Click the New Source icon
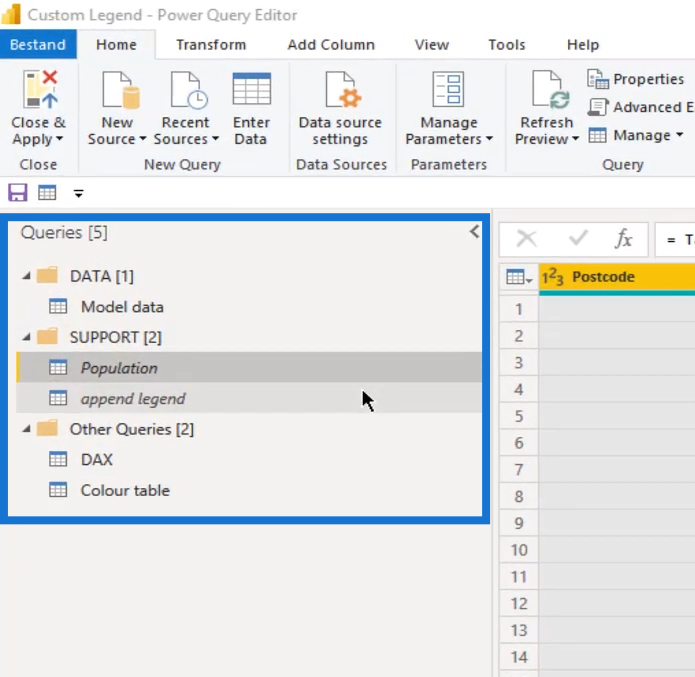The height and width of the screenshot is (677, 695). point(121,90)
